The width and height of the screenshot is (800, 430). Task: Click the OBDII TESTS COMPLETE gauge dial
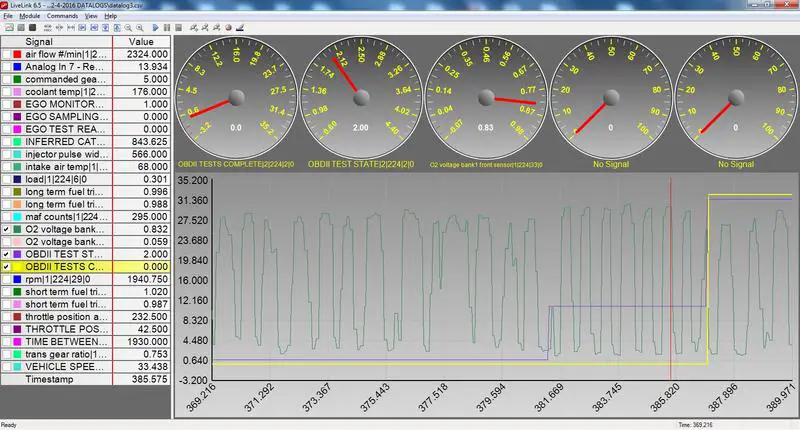236,97
